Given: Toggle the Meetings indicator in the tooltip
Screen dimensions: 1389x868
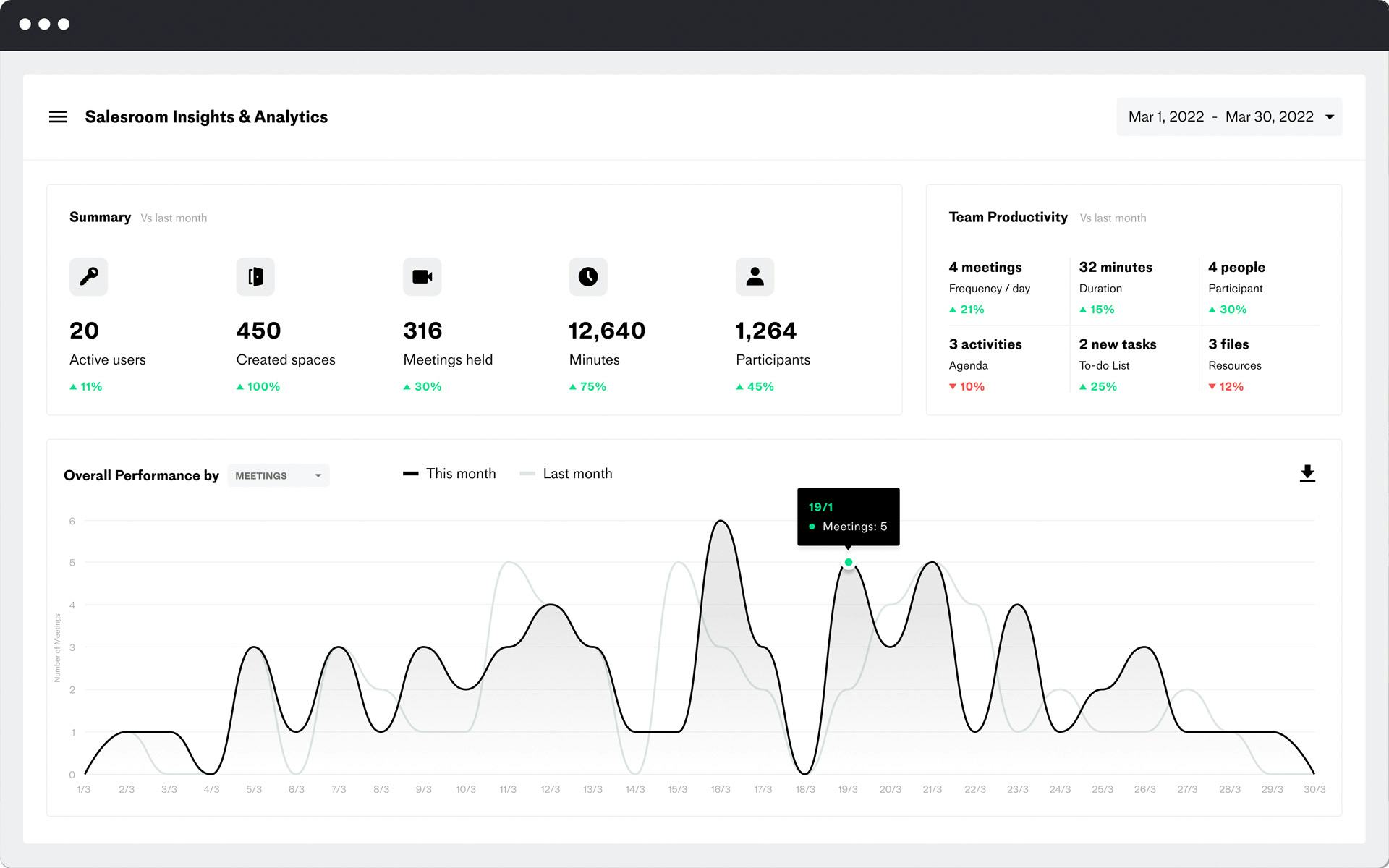Looking at the screenshot, I should 812,527.
